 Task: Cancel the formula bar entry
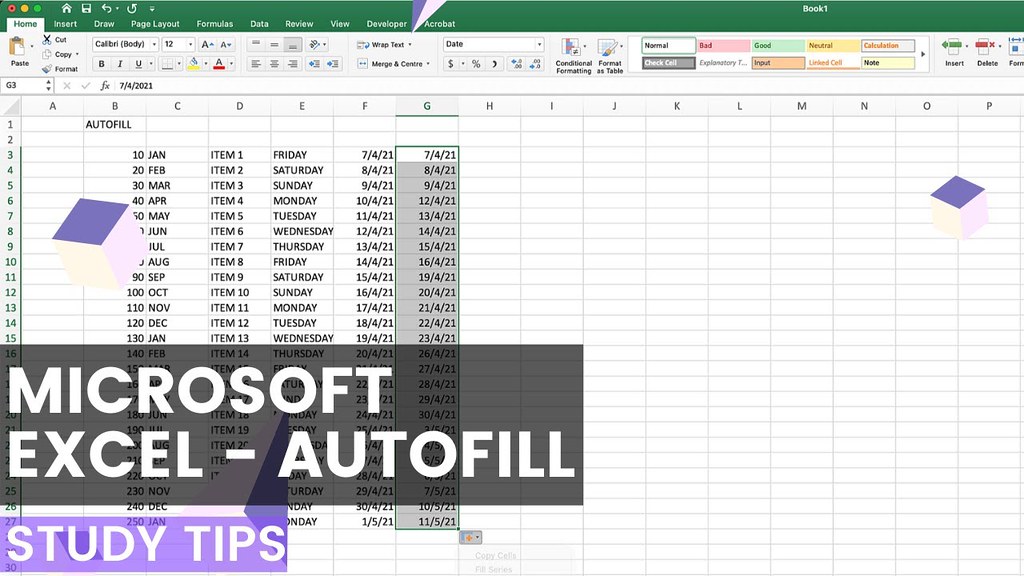(x=67, y=86)
